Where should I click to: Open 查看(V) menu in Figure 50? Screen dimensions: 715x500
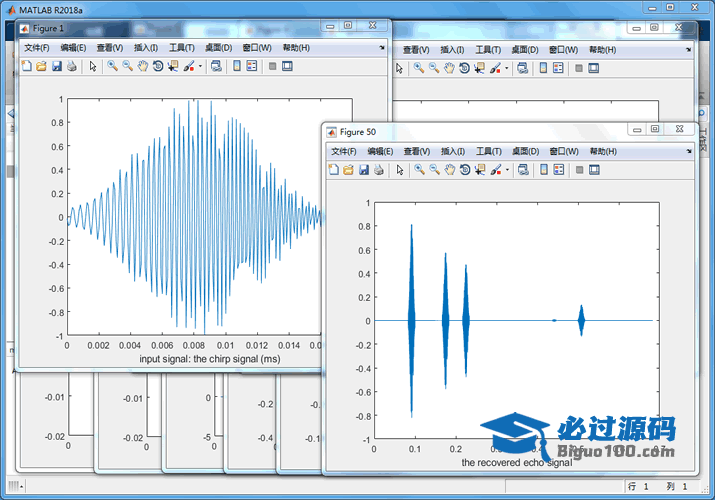point(416,151)
